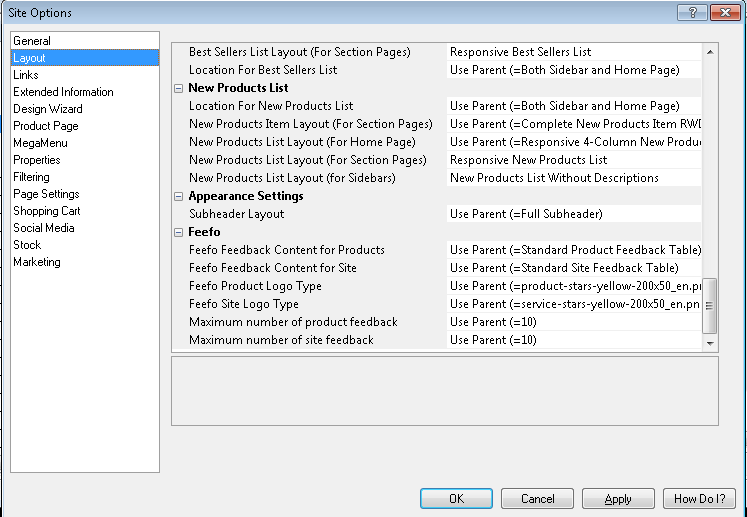
Task: Open Design Wizard in sidebar
Action: pos(48,109)
